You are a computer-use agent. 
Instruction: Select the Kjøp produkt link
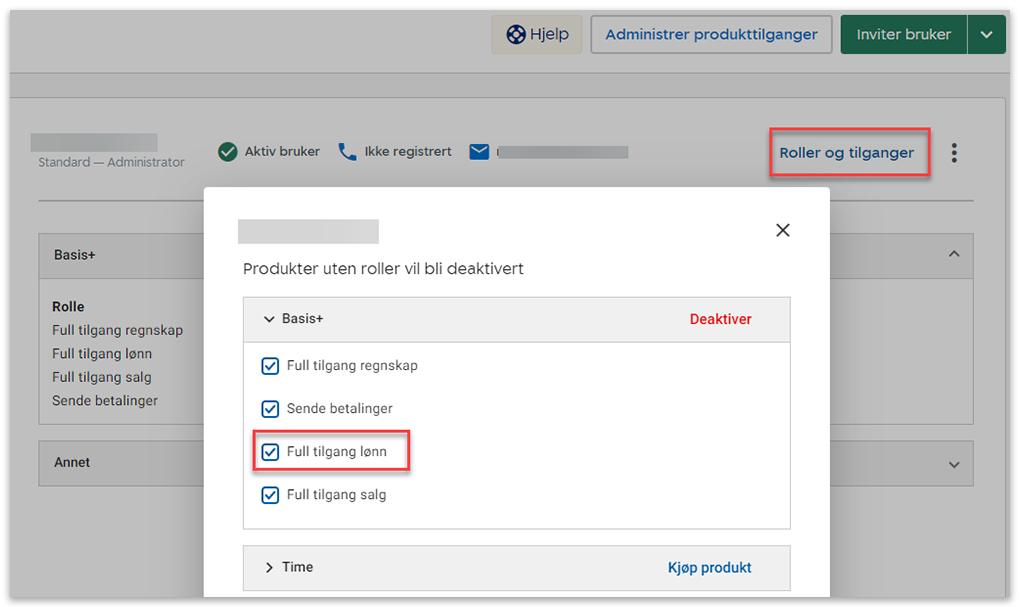click(x=709, y=568)
